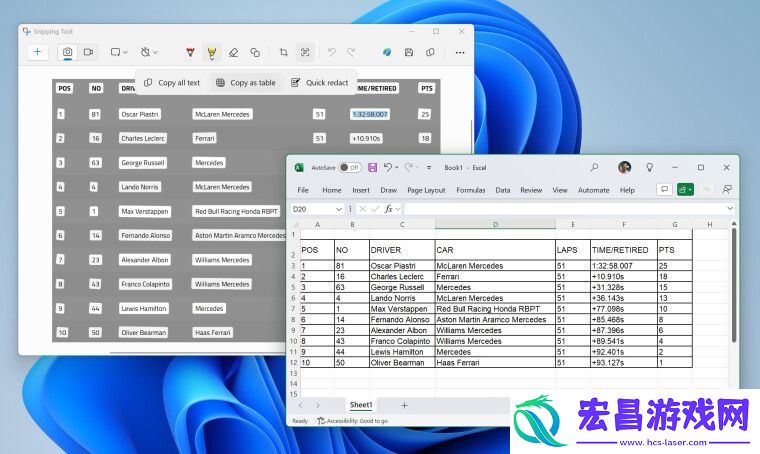Switch to Formulas ribbon tab
Viewport: 760px width, 454px height.
[x=471, y=190]
